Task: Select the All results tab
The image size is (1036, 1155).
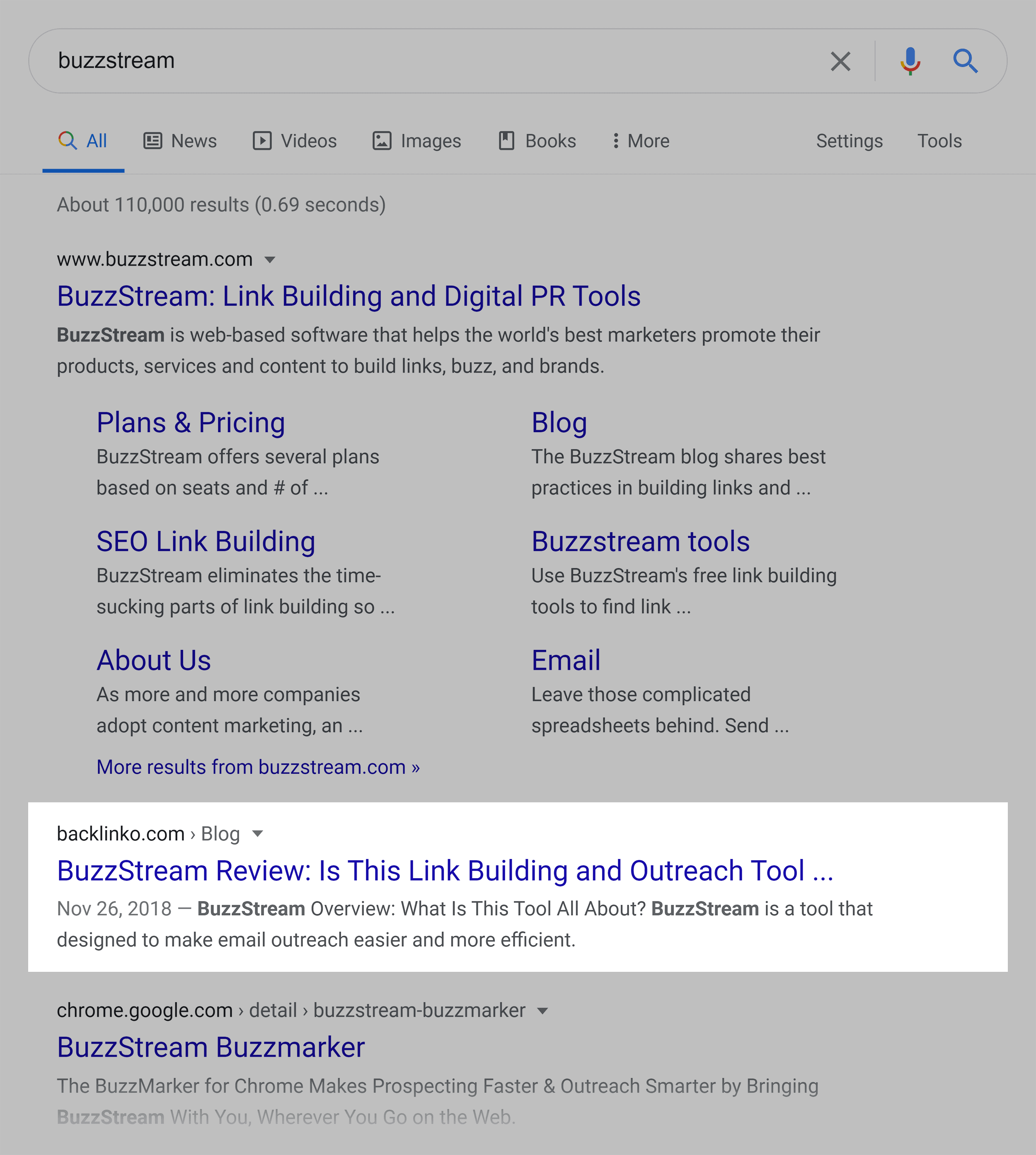Action: (x=83, y=140)
